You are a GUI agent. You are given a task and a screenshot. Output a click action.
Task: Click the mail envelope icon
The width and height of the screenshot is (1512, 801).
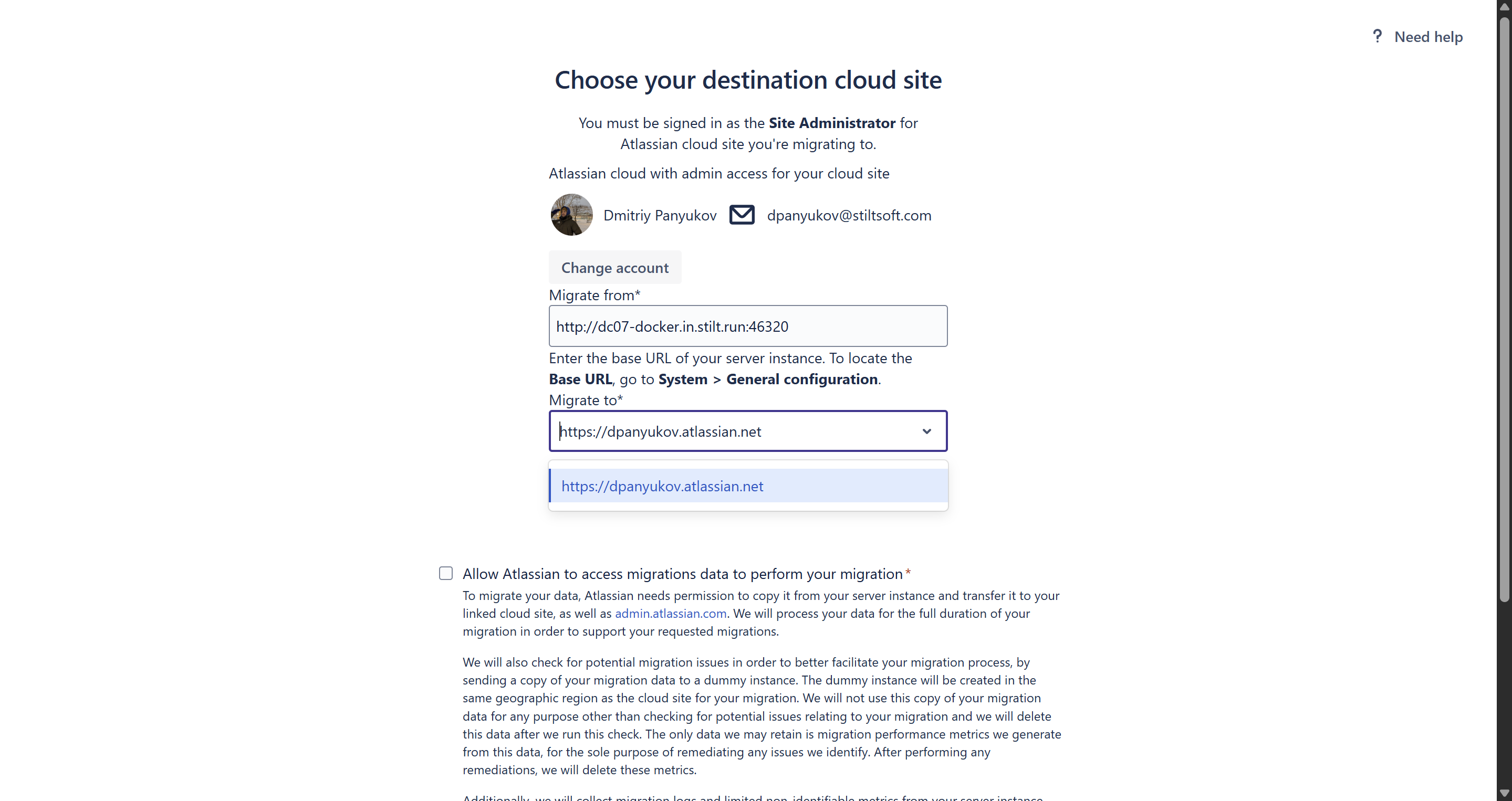pyautogui.click(x=742, y=215)
